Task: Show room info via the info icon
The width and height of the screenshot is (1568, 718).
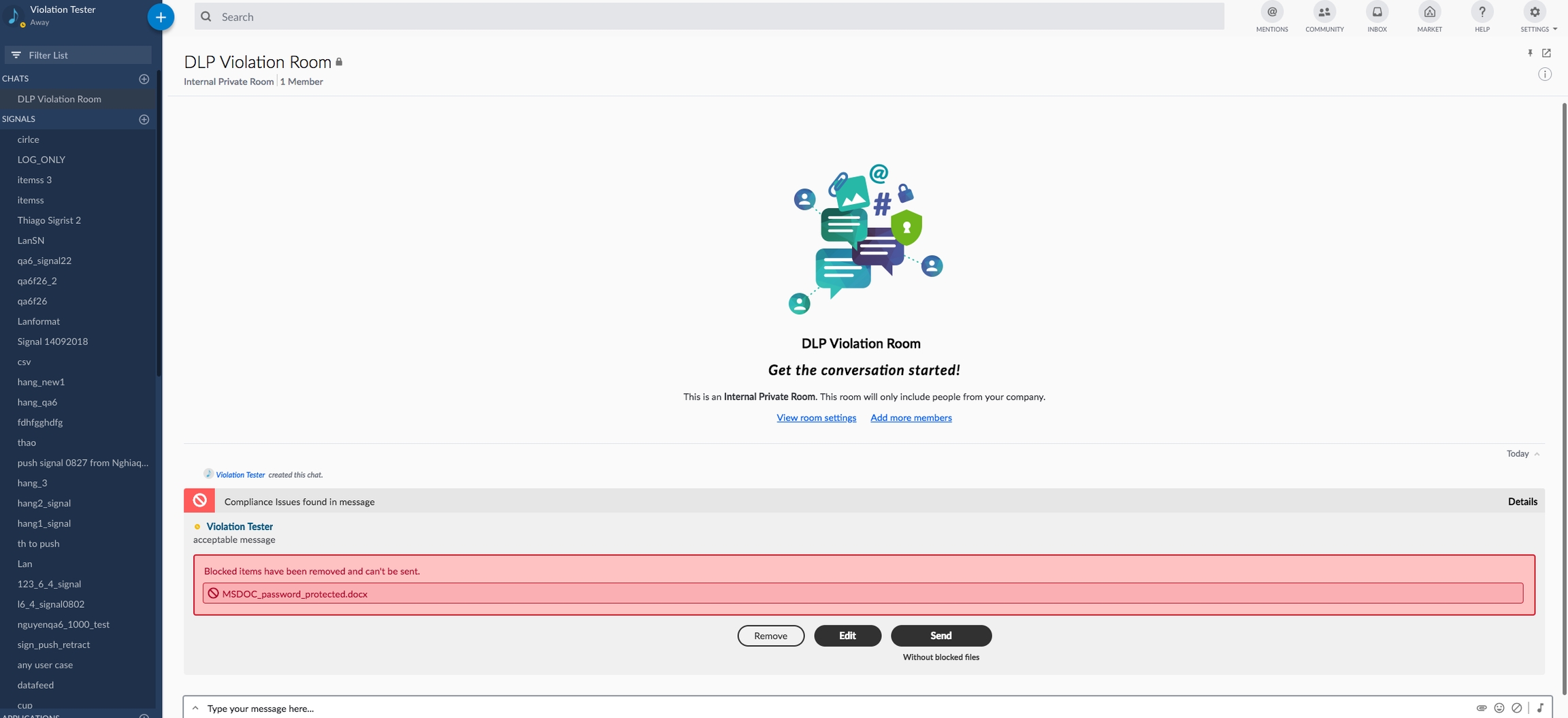Action: coord(1544,74)
